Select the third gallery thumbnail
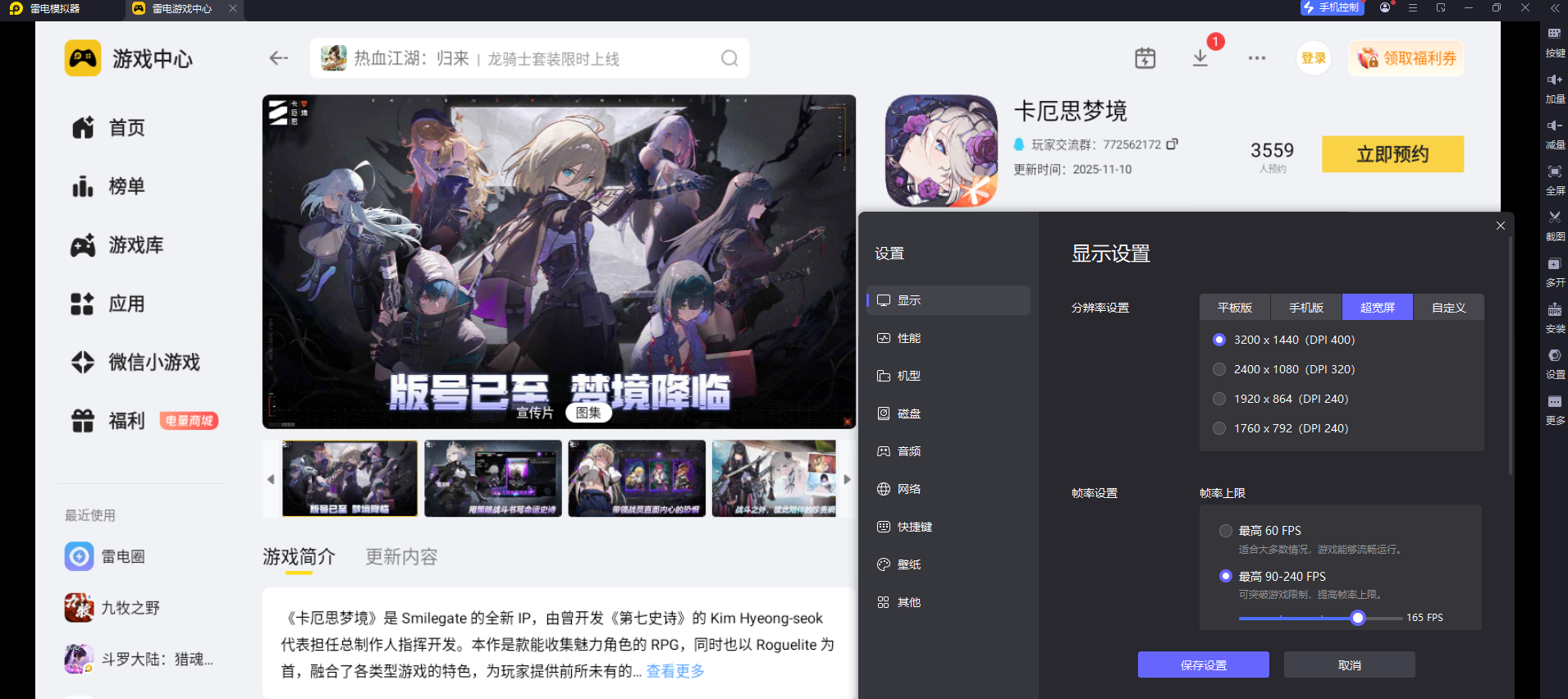The width and height of the screenshot is (1568, 699). coord(637,478)
